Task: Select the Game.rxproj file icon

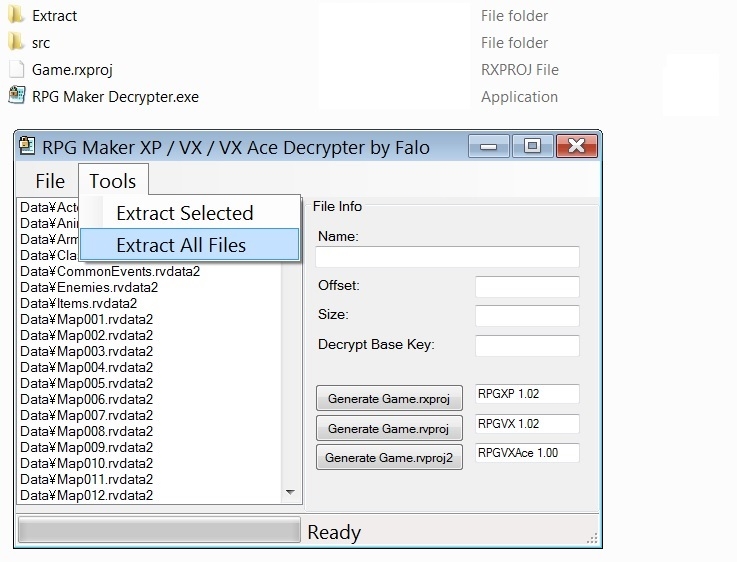Action: click(16, 69)
